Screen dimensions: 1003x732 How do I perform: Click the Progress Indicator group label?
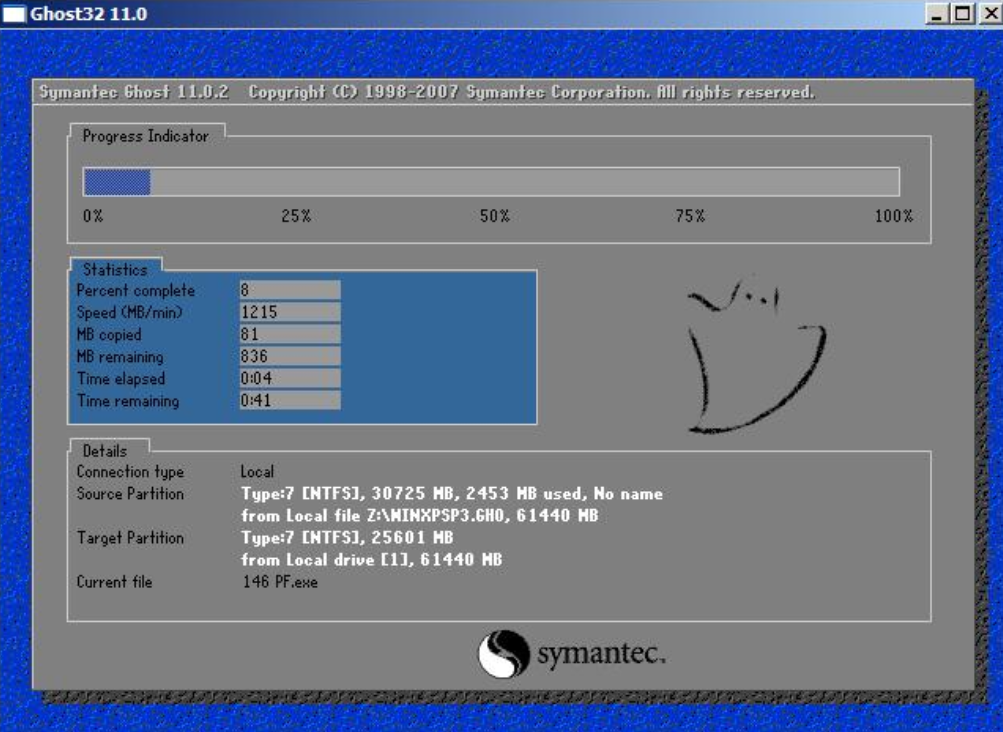coord(145,136)
